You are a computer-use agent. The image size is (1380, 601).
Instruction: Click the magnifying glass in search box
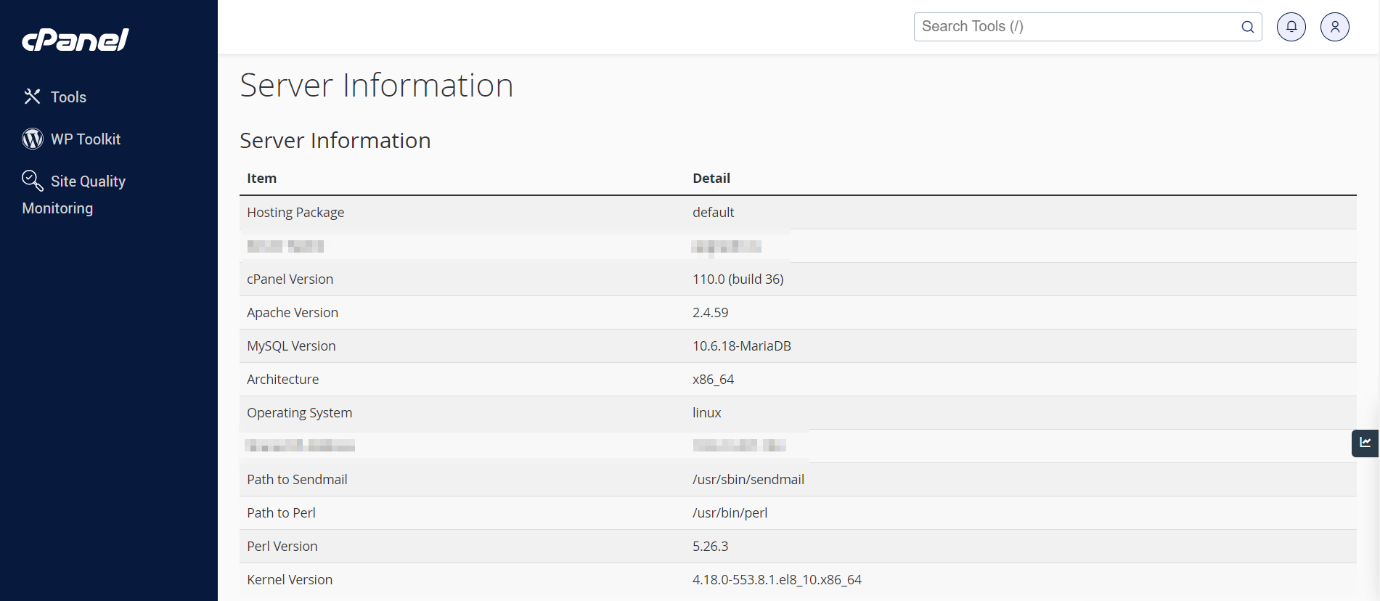coord(1247,27)
